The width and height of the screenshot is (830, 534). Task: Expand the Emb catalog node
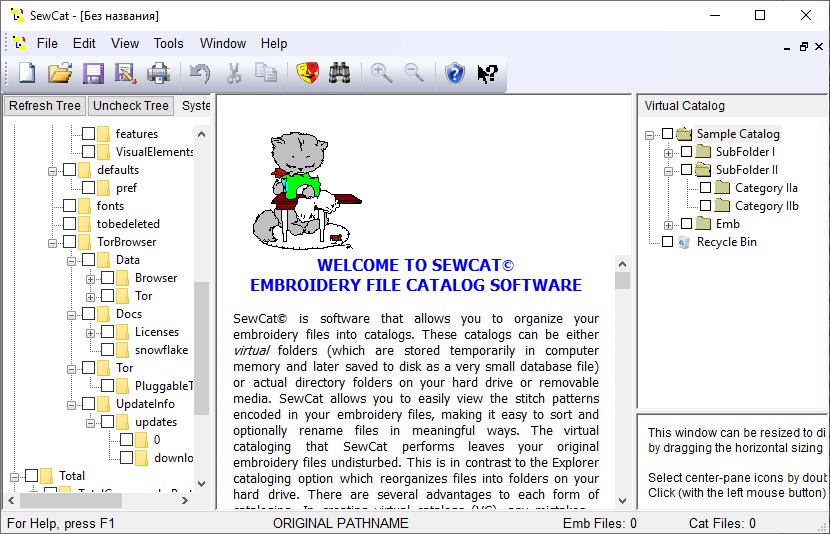pos(669,225)
